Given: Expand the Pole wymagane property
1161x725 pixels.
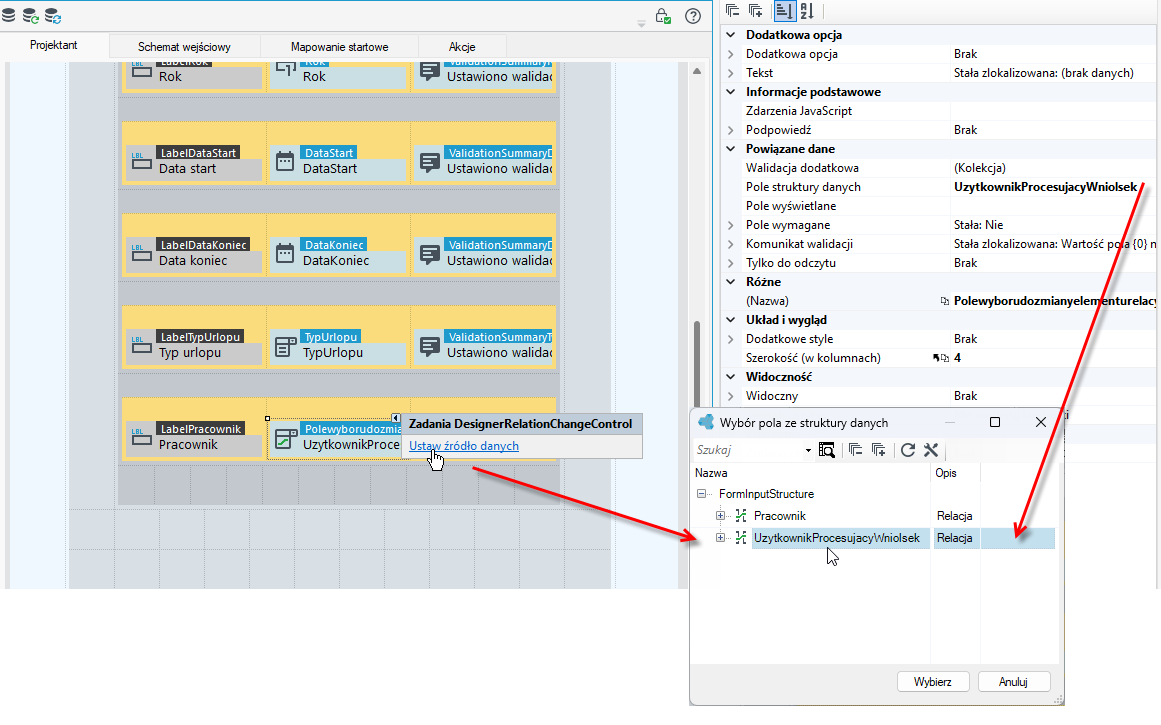Looking at the screenshot, I should [731, 225].
